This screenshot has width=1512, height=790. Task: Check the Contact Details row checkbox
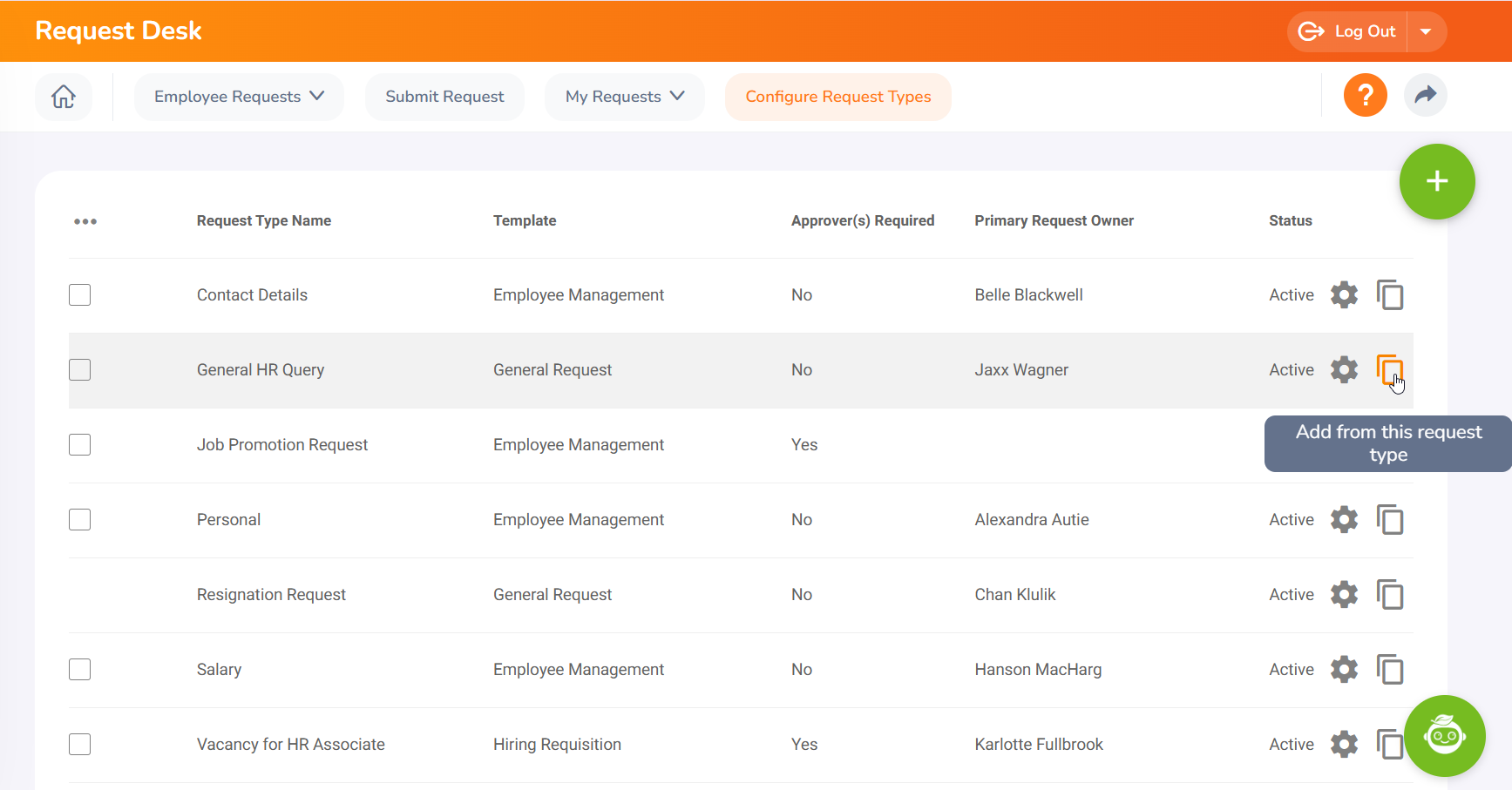click(80, 295)
